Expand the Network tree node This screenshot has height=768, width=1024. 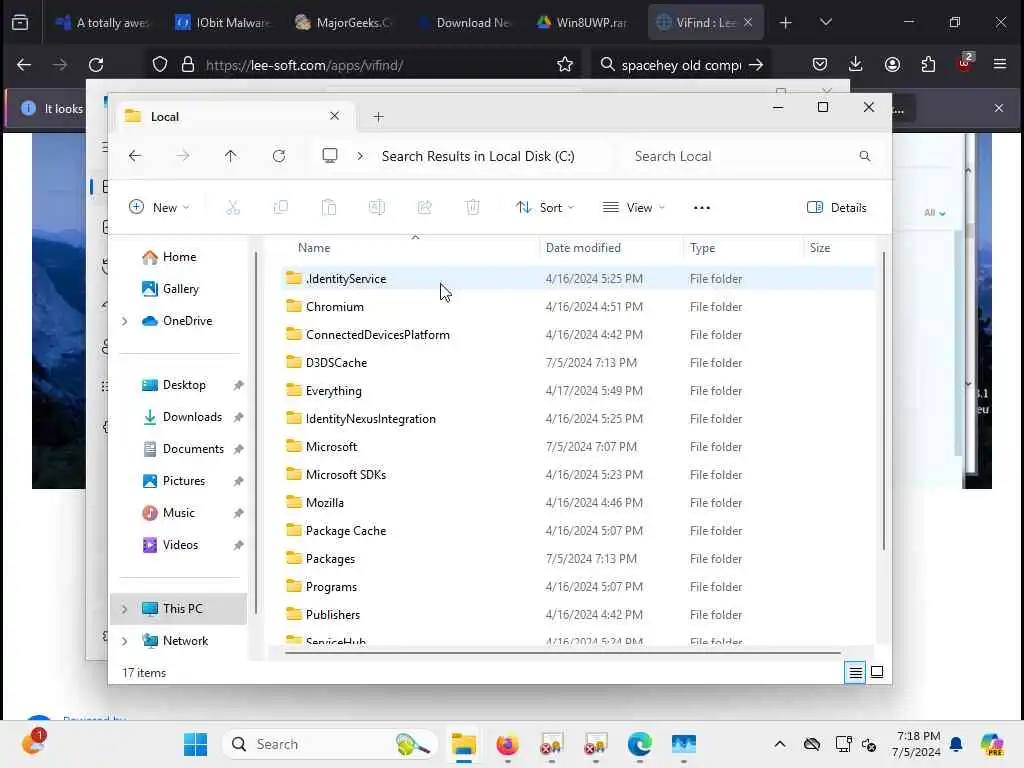click(125, 641)
